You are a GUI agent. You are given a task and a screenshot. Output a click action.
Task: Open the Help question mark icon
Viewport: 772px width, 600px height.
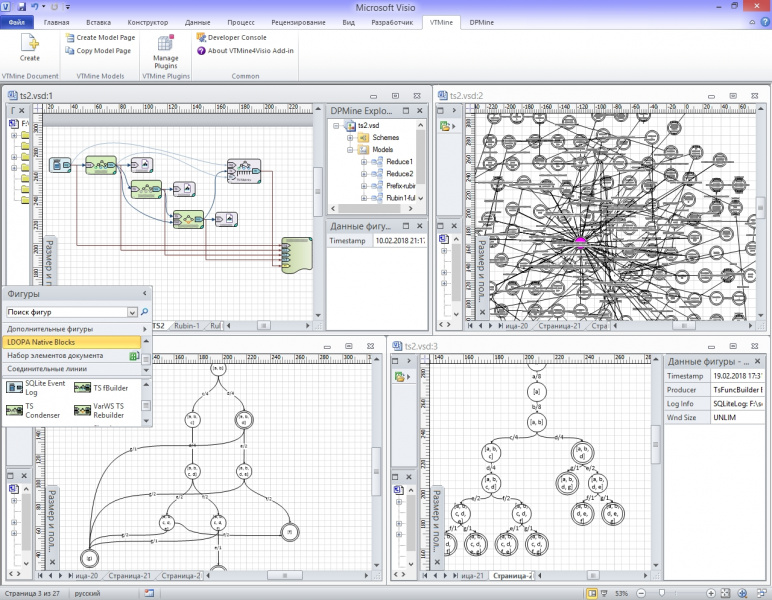click(x=765, y=22)
